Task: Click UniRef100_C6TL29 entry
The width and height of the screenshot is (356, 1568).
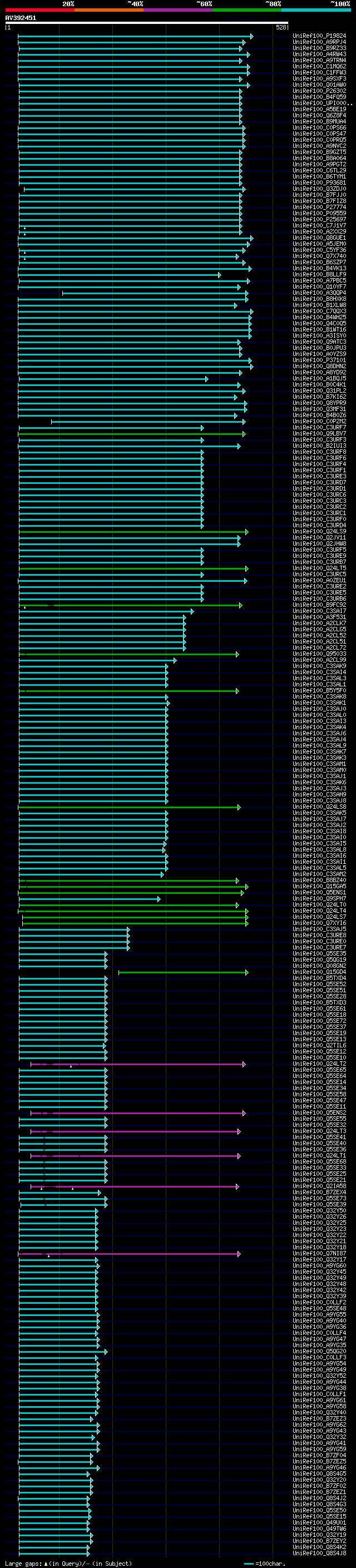Action: click(319, 170)
